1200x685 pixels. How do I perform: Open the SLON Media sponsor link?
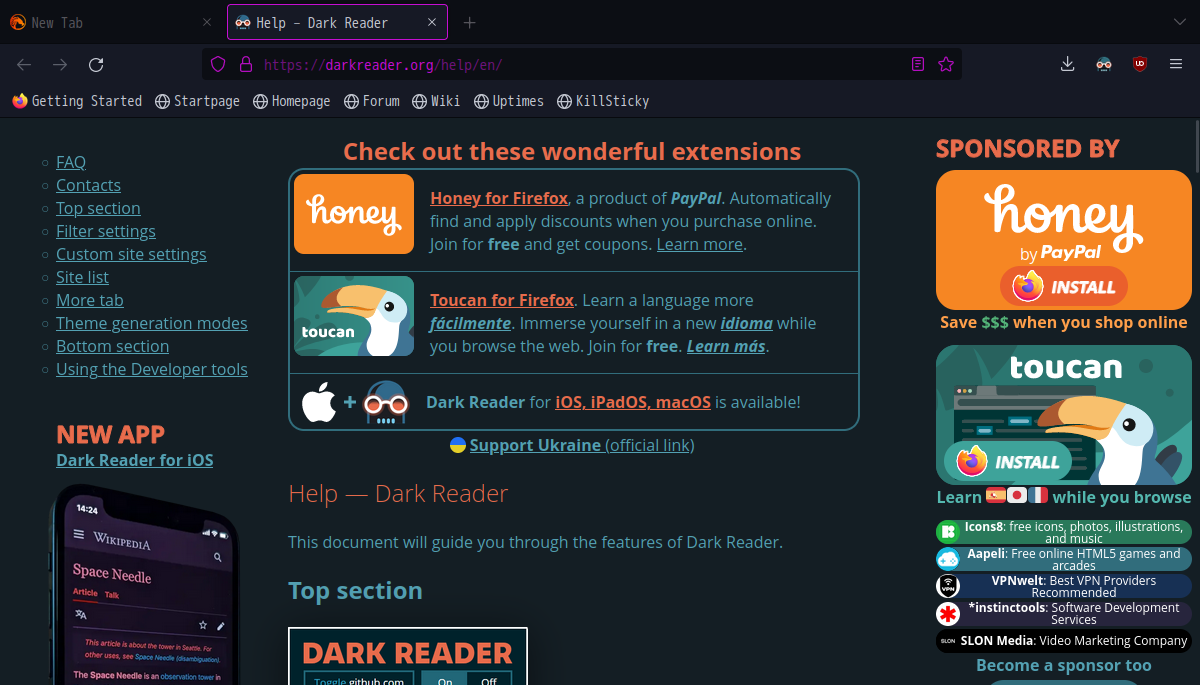click(x=1064, y=641)
